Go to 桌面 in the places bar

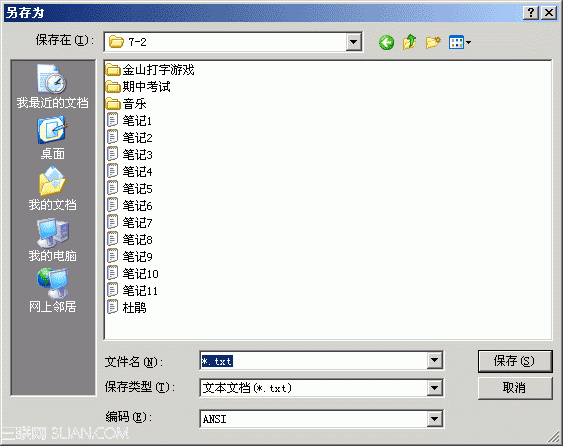(x=52, y=138)
